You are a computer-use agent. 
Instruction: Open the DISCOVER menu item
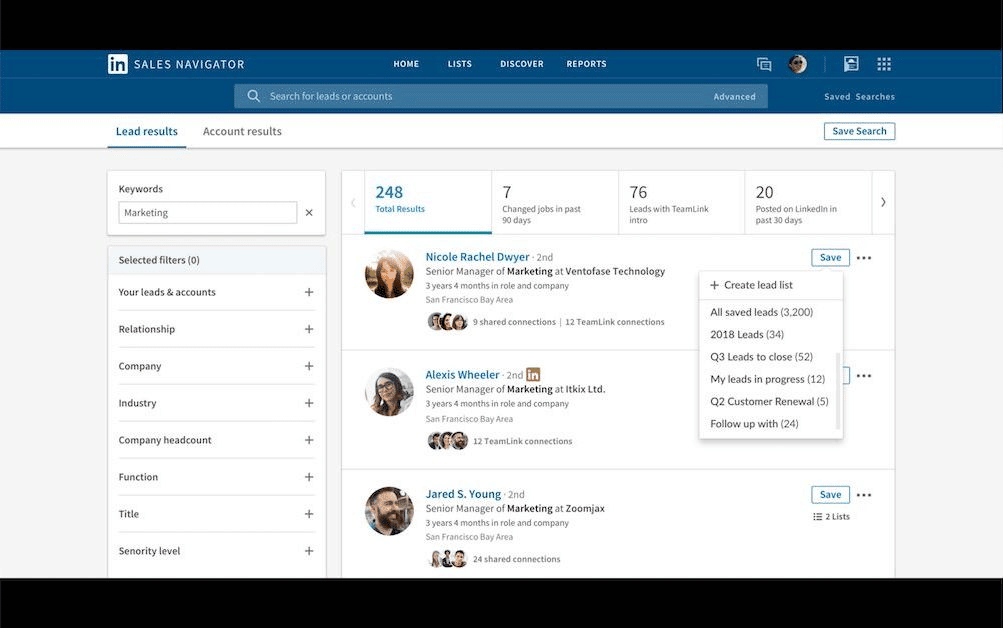coord(522,64)
